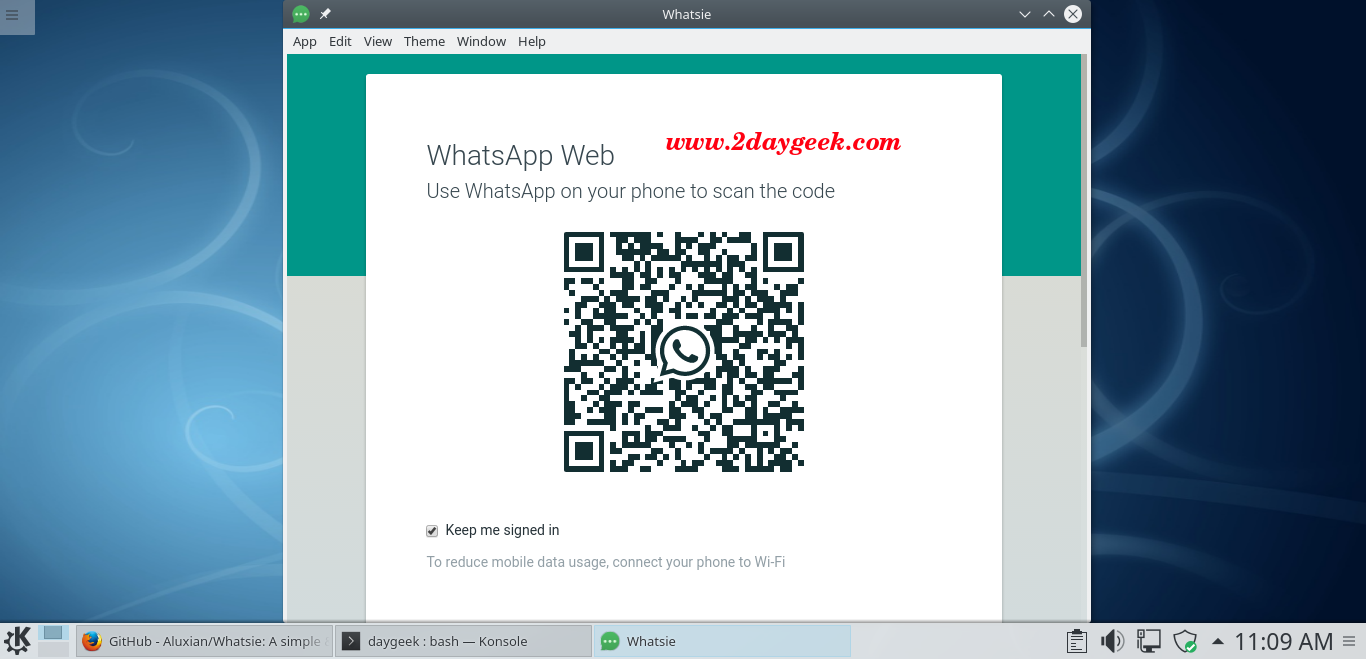Pin the Whatsie window with the pin icon

325,14
